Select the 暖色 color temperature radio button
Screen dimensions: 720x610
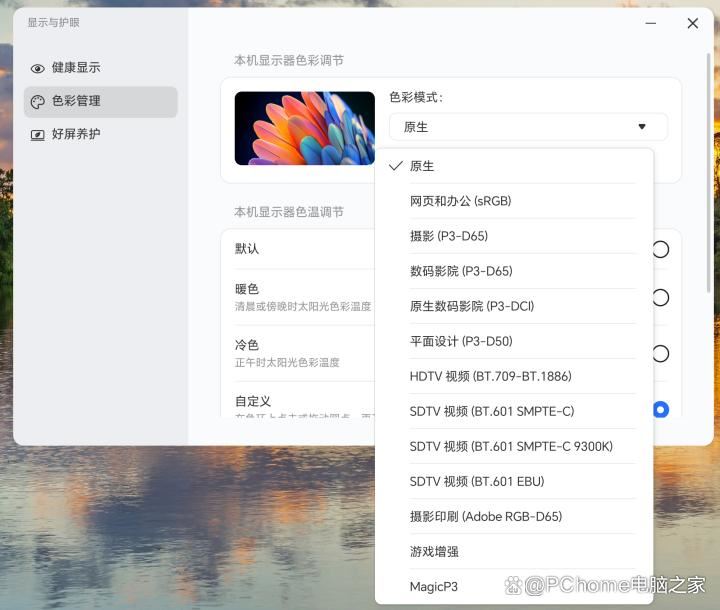(x=660, y=297)
